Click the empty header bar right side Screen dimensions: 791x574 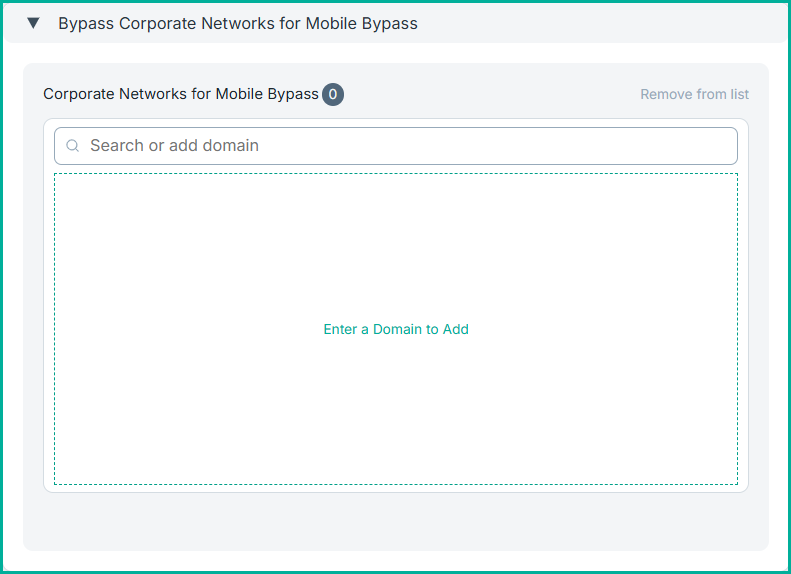point(620,23)
